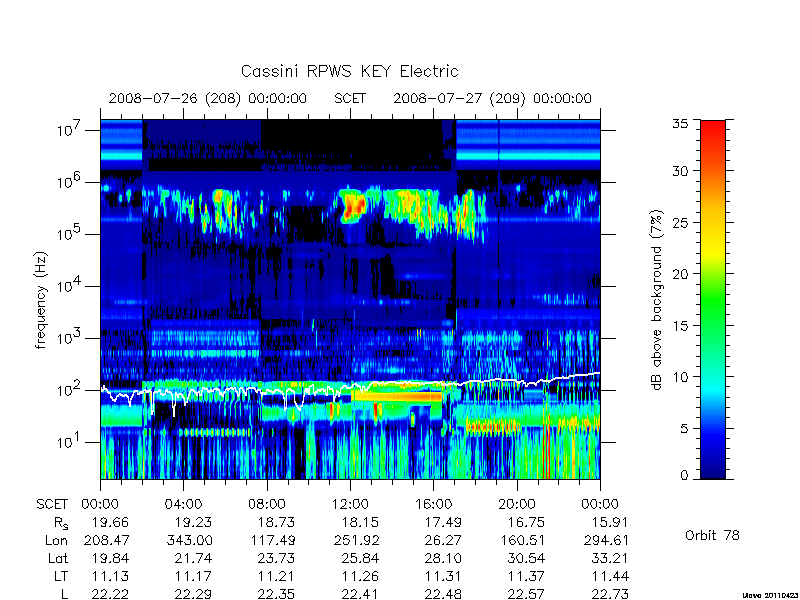Click the frequency (Hz) axis label
The image size is (800, 600).
click(x=41, y=300)
